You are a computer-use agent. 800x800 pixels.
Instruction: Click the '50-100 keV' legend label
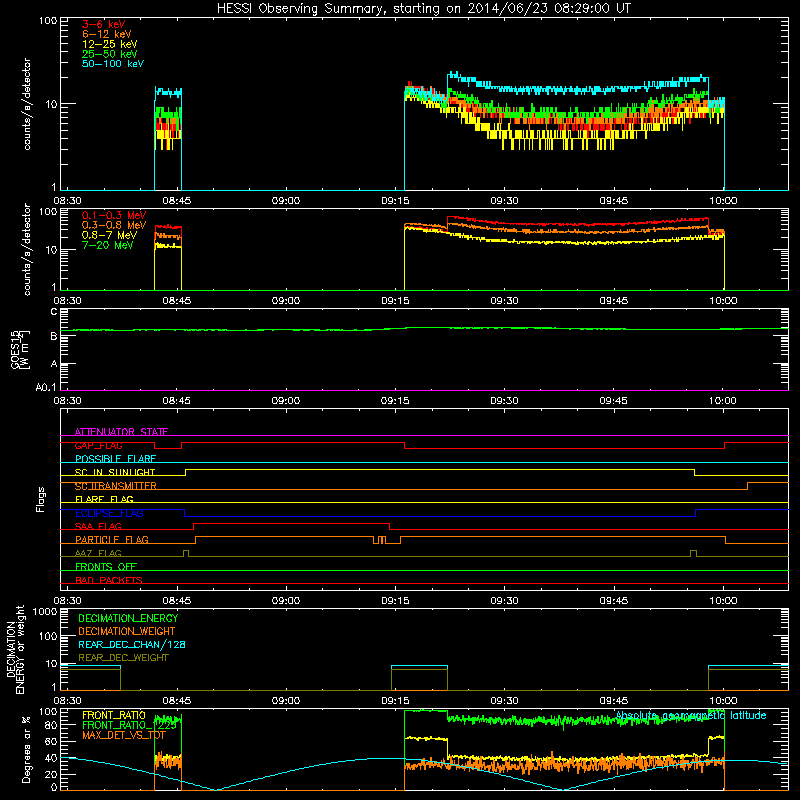pos(113,64)
